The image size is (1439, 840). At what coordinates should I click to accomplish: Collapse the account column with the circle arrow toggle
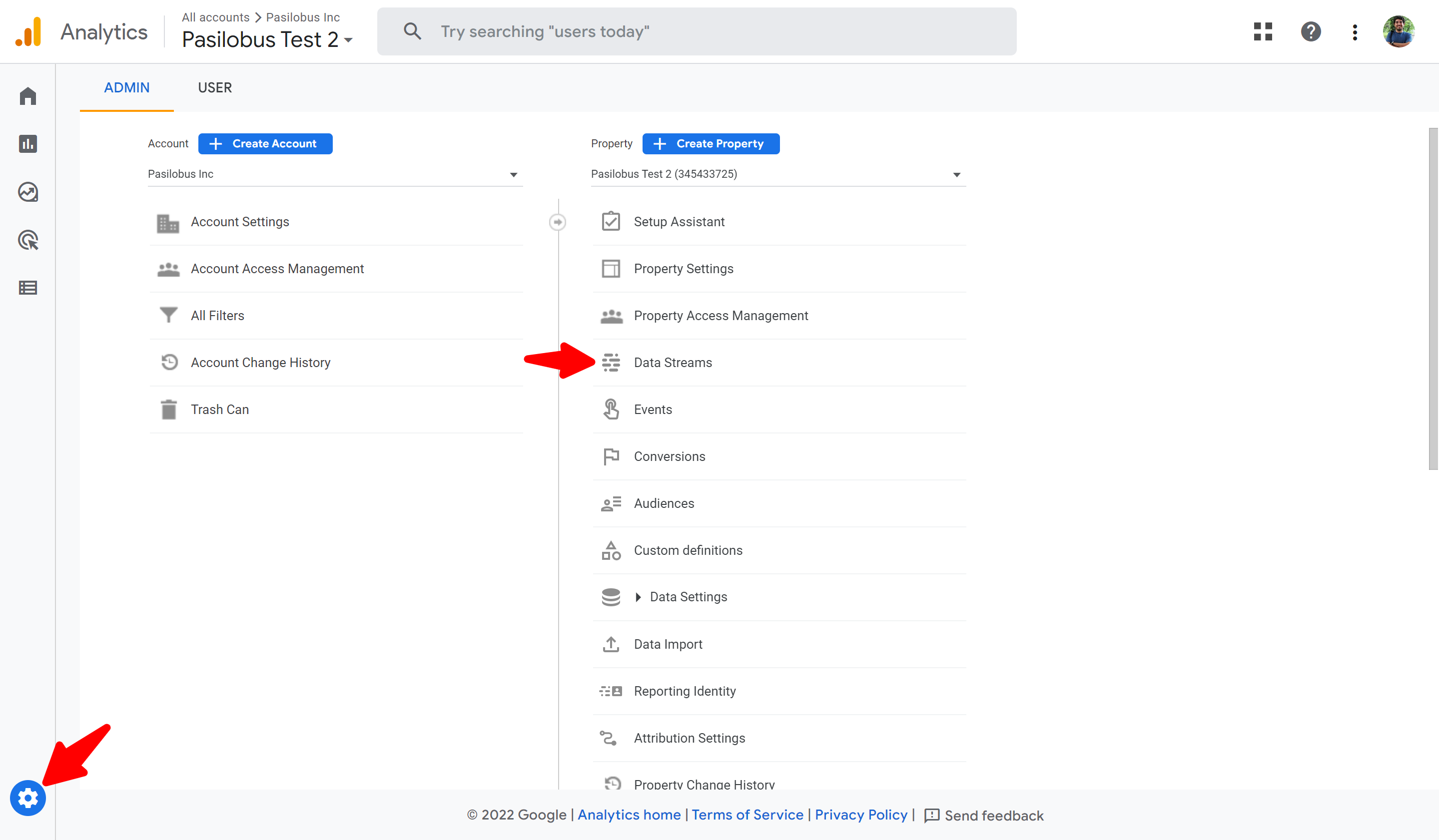point(557,222)
